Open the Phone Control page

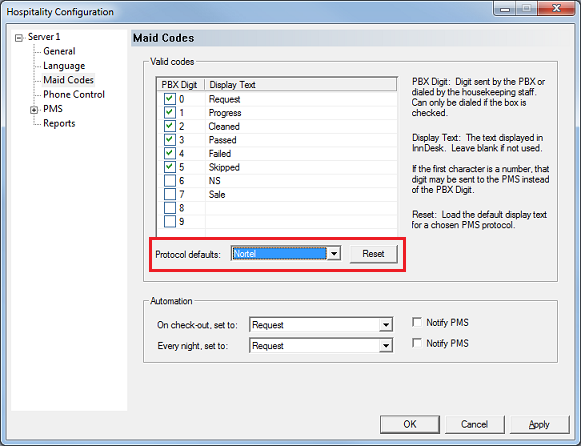click(74, 94)
